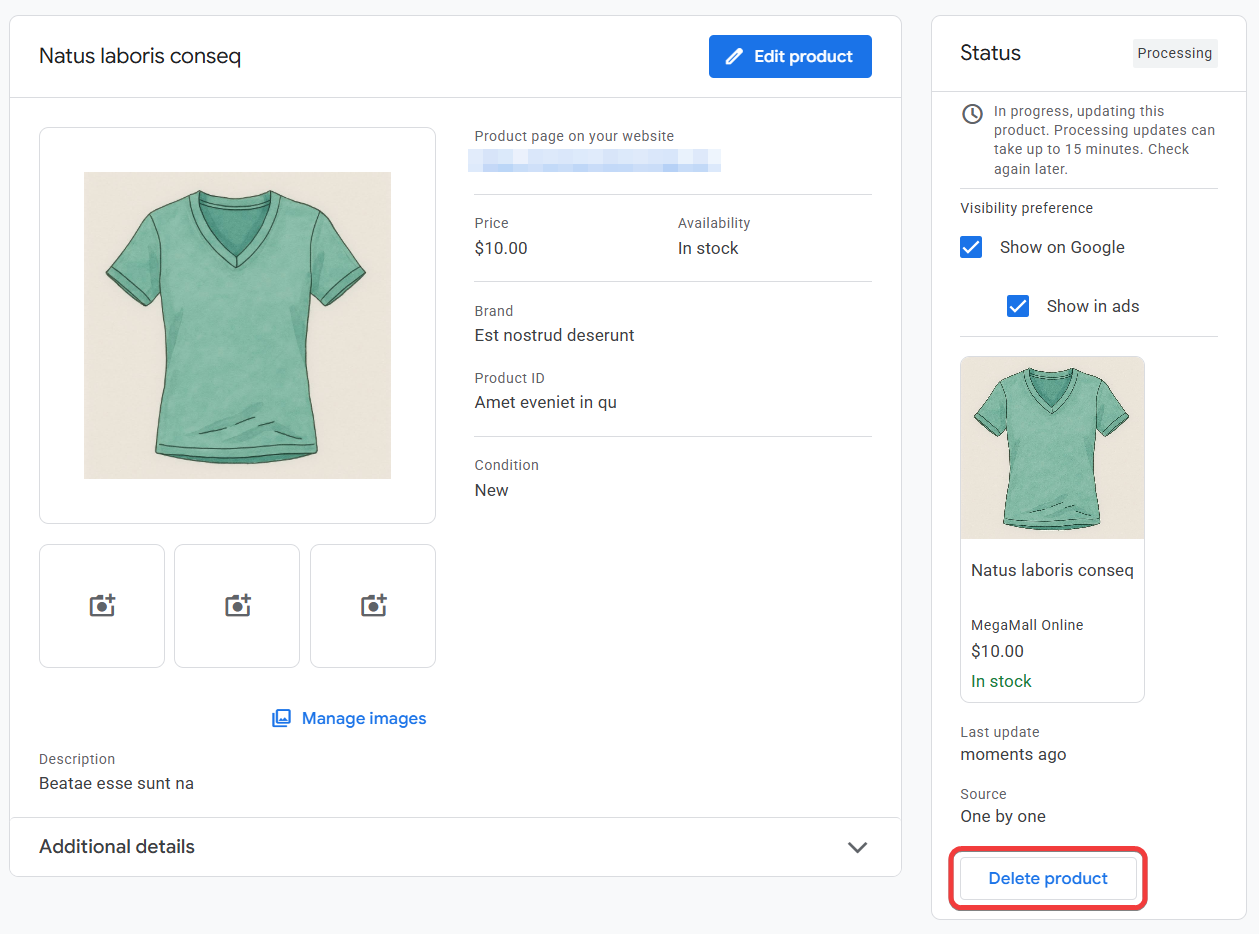This screenshot has height=934, width=1259.
Task: Select the product title in the preview card
Action: point(1052,570)
